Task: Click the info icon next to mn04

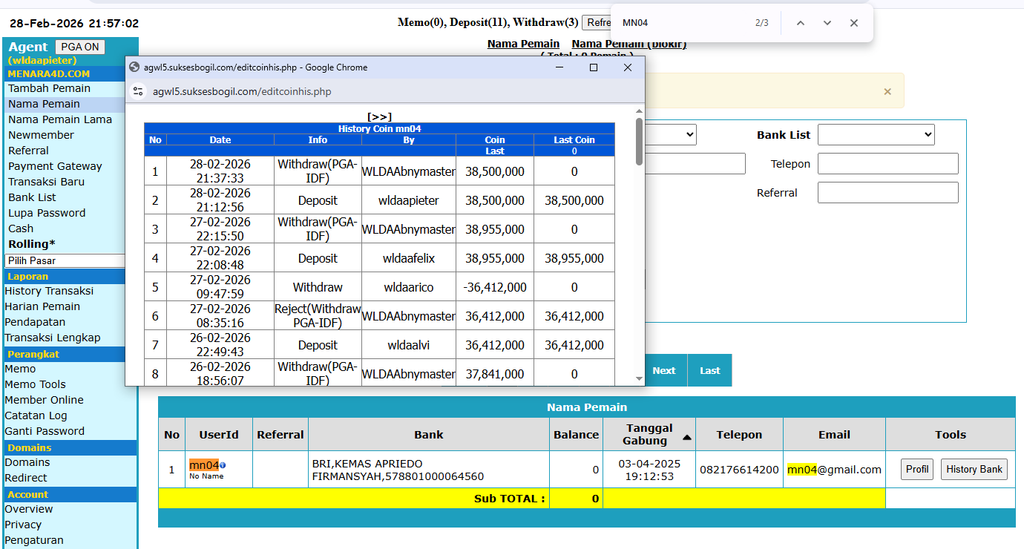Action: 223,465
